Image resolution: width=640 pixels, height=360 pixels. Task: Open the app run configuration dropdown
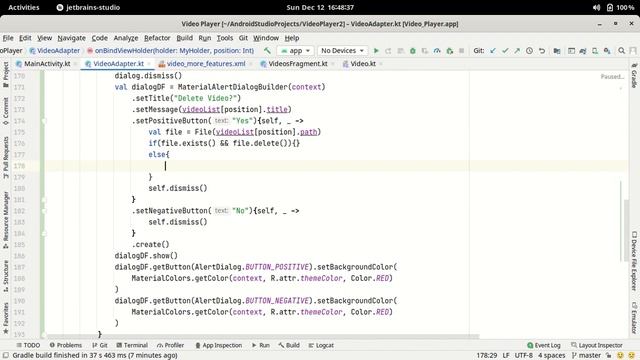[x=296, y=51]
